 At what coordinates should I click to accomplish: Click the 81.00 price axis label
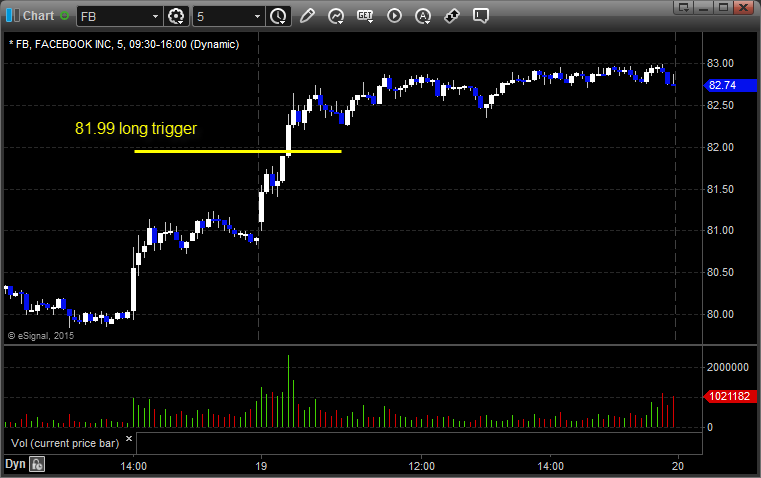pos(720,231)
